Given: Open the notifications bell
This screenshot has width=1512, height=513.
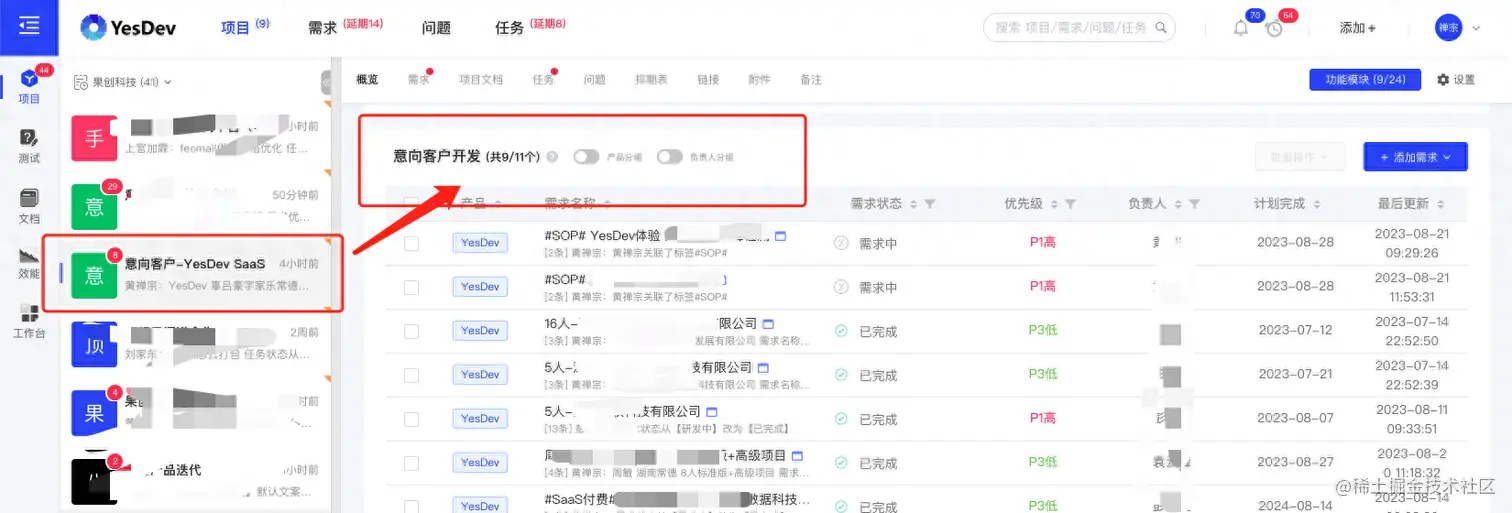Looking at the screenshot, I should [x=1241, y=28].
